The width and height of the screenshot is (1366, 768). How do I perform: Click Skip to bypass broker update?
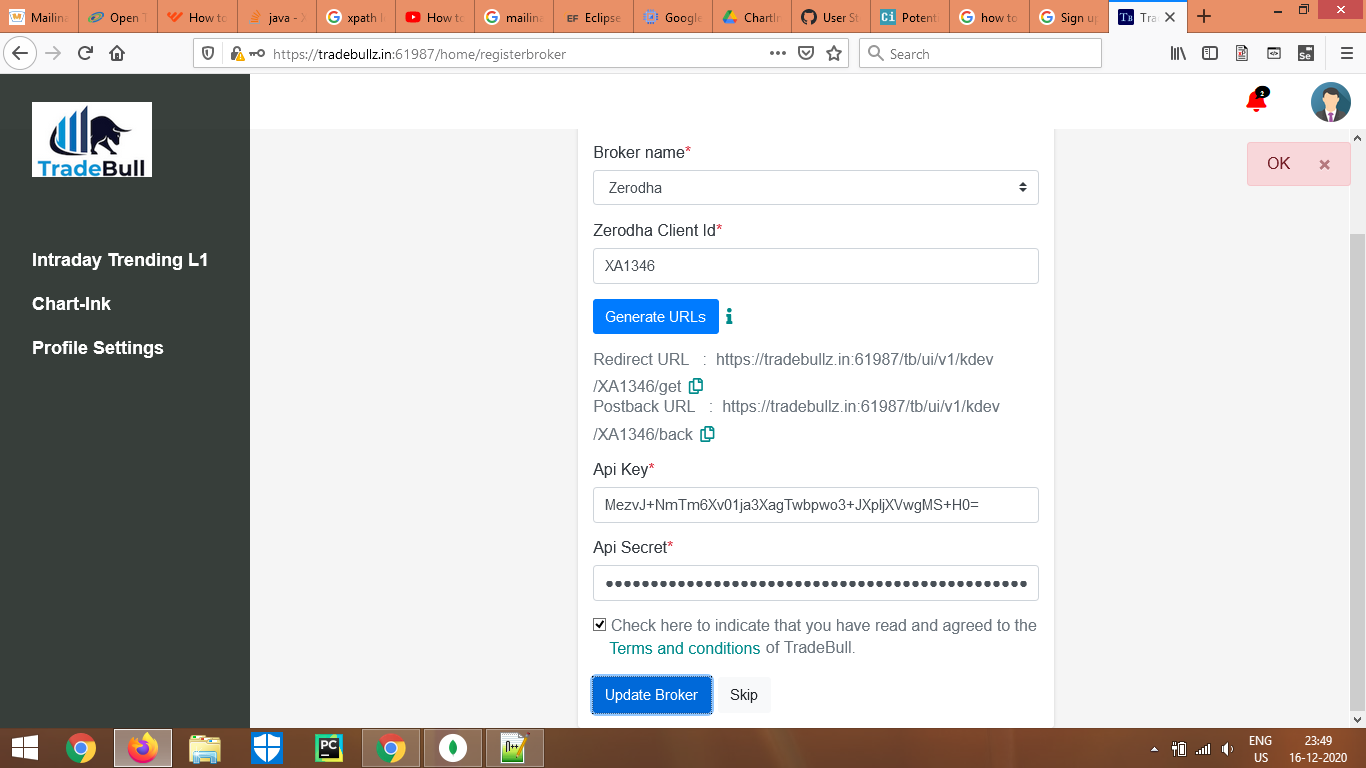click(743, 694)
